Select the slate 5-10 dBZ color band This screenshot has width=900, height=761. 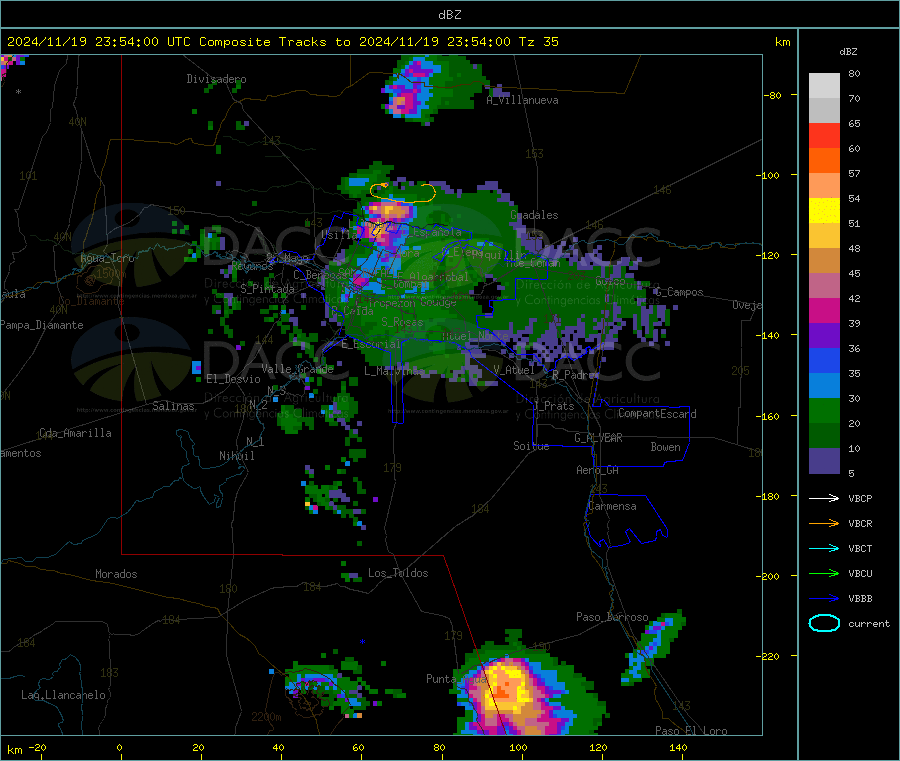point(824,461)
